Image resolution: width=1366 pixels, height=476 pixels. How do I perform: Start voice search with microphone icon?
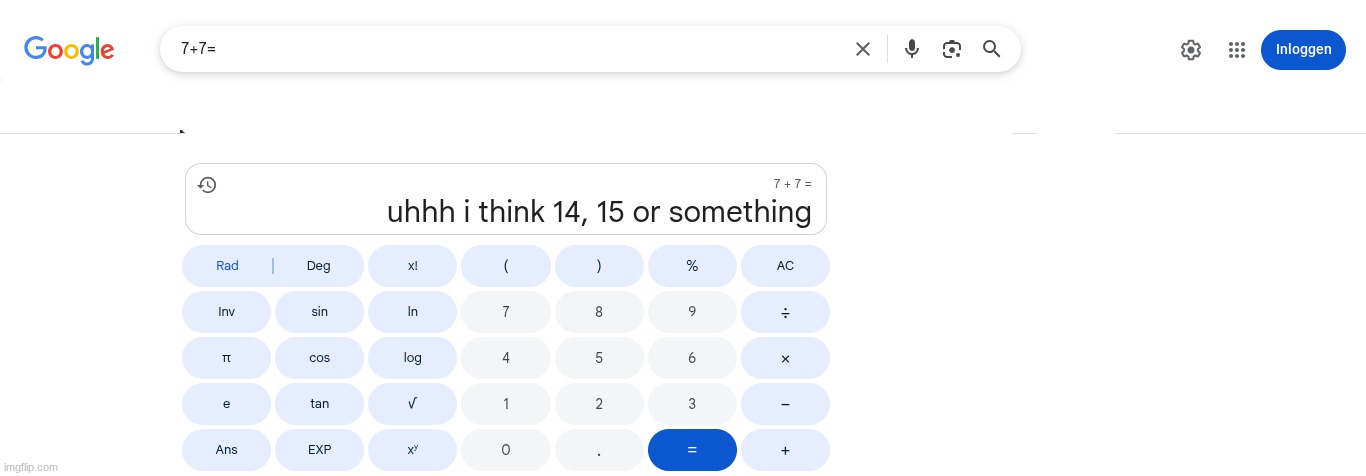[911, 49]
